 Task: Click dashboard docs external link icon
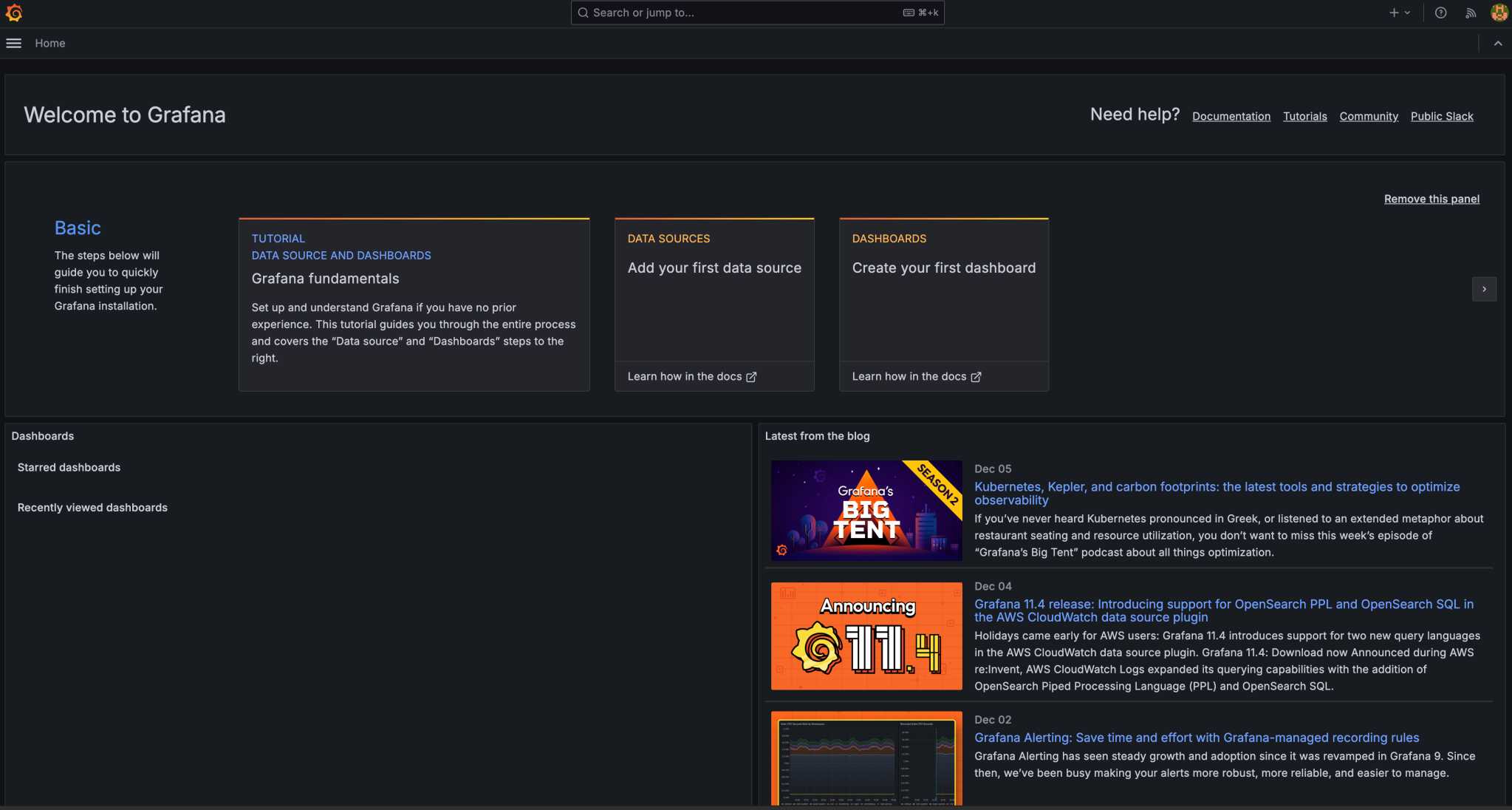coord(976,377)
